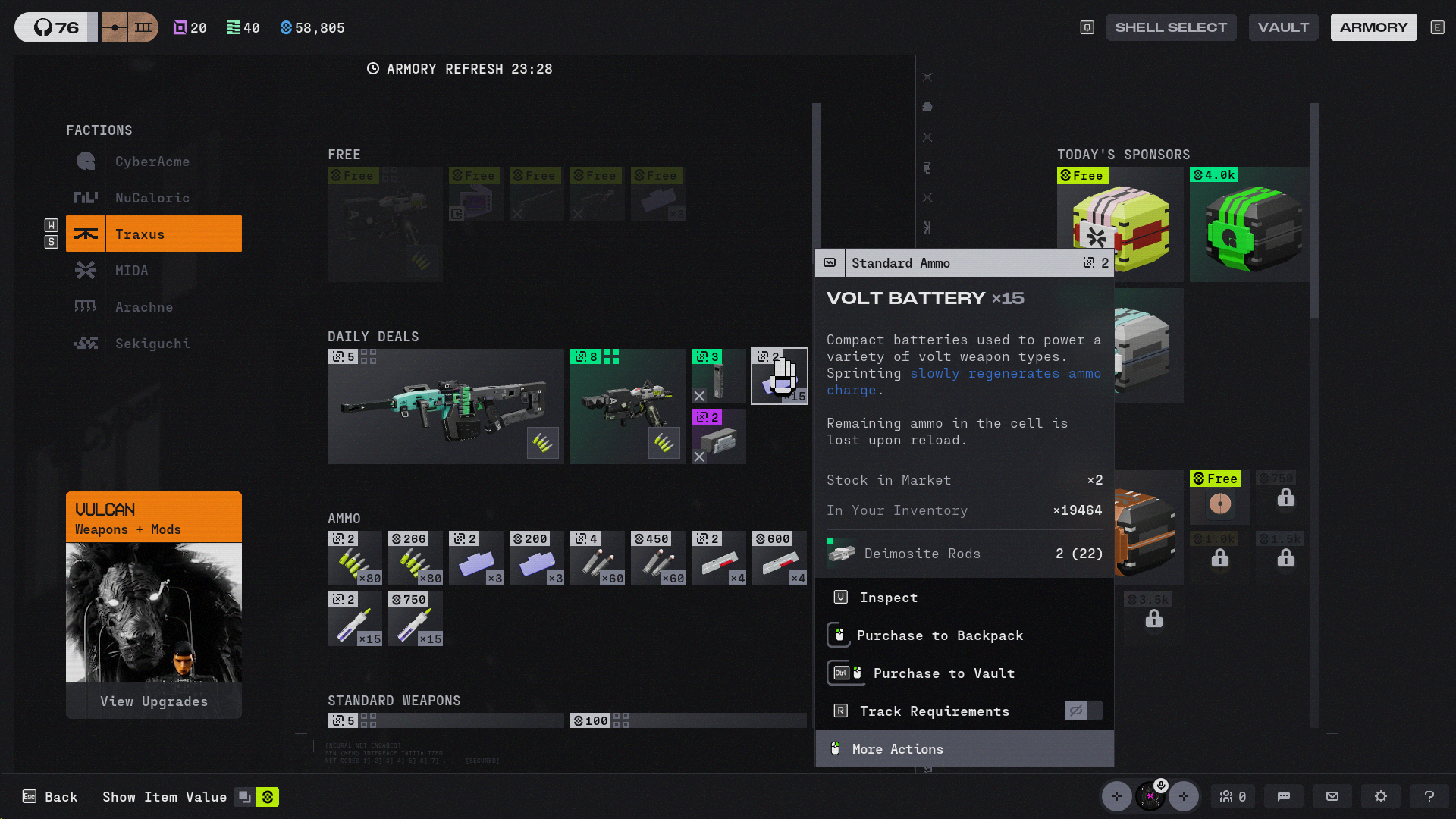
Task: Select the free yellow sponsor crate
Action: pos(1120,224)
